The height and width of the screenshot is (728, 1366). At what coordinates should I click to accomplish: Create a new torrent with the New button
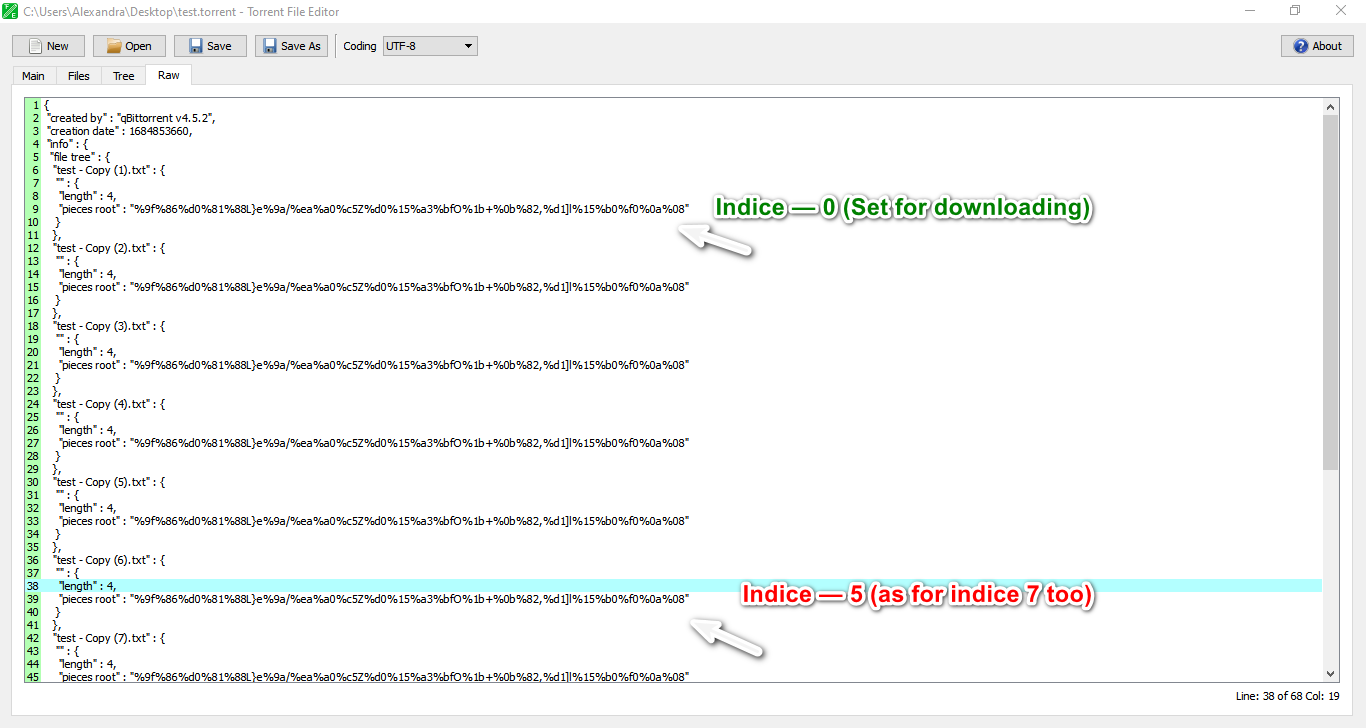[47, 45]
